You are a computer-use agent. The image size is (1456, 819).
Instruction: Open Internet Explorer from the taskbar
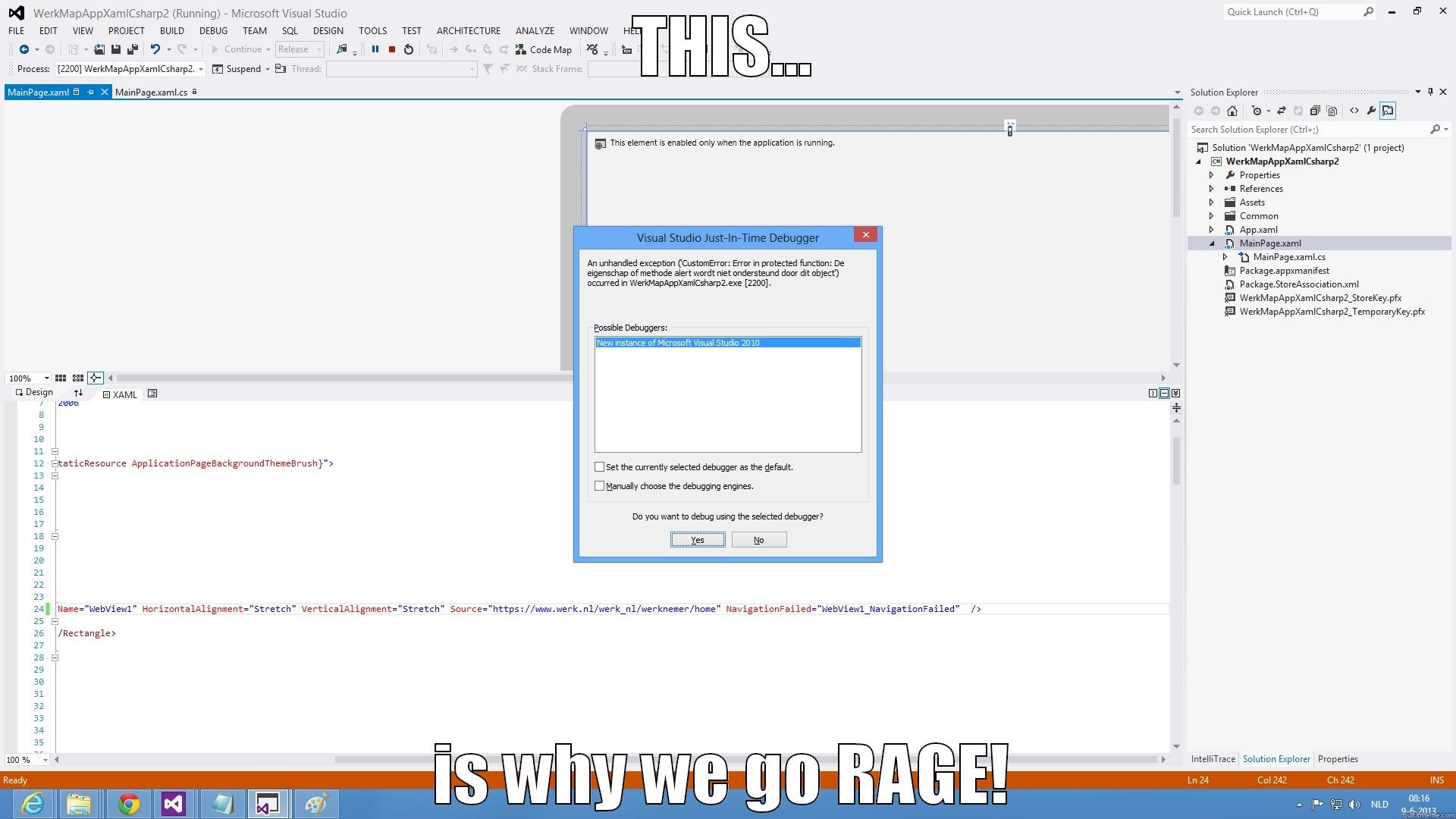33,804
